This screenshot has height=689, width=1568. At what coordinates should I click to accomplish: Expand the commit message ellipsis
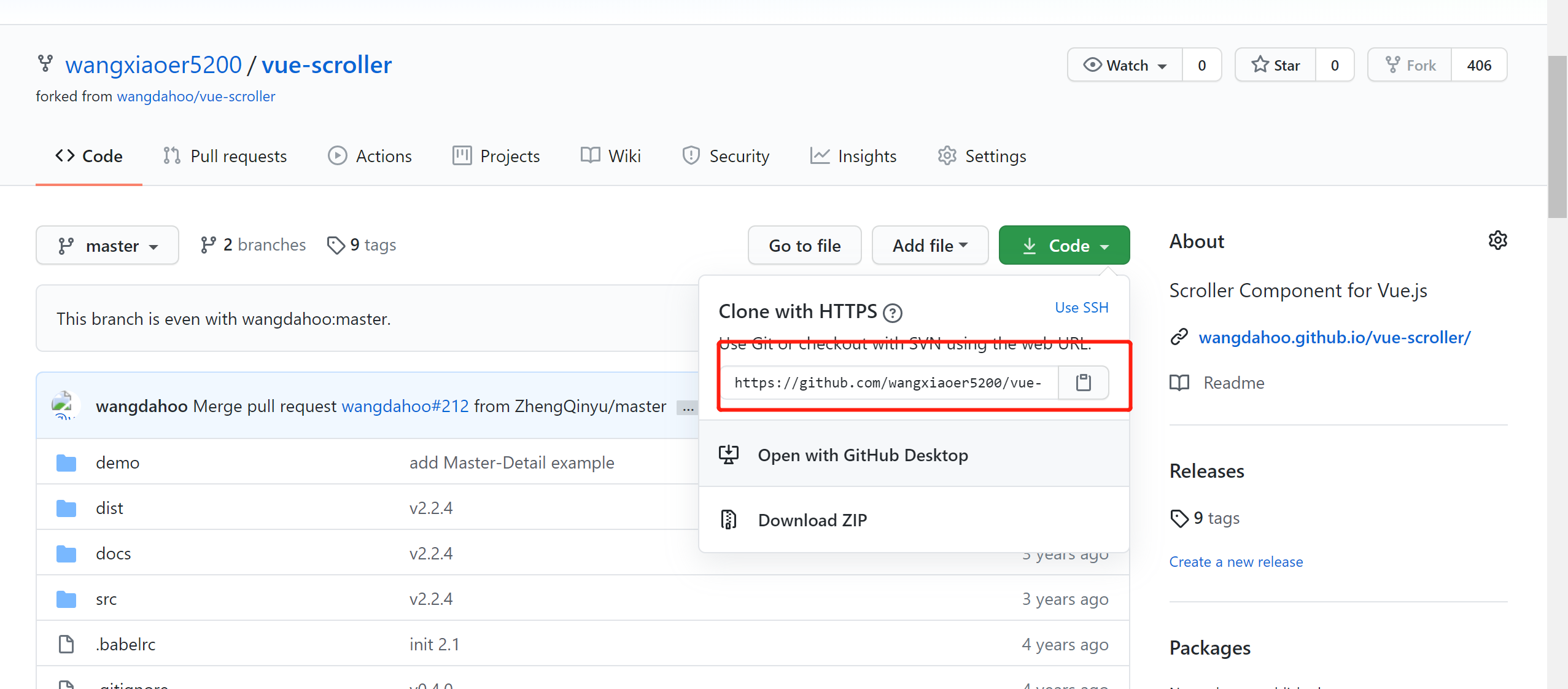coord(687,408)
